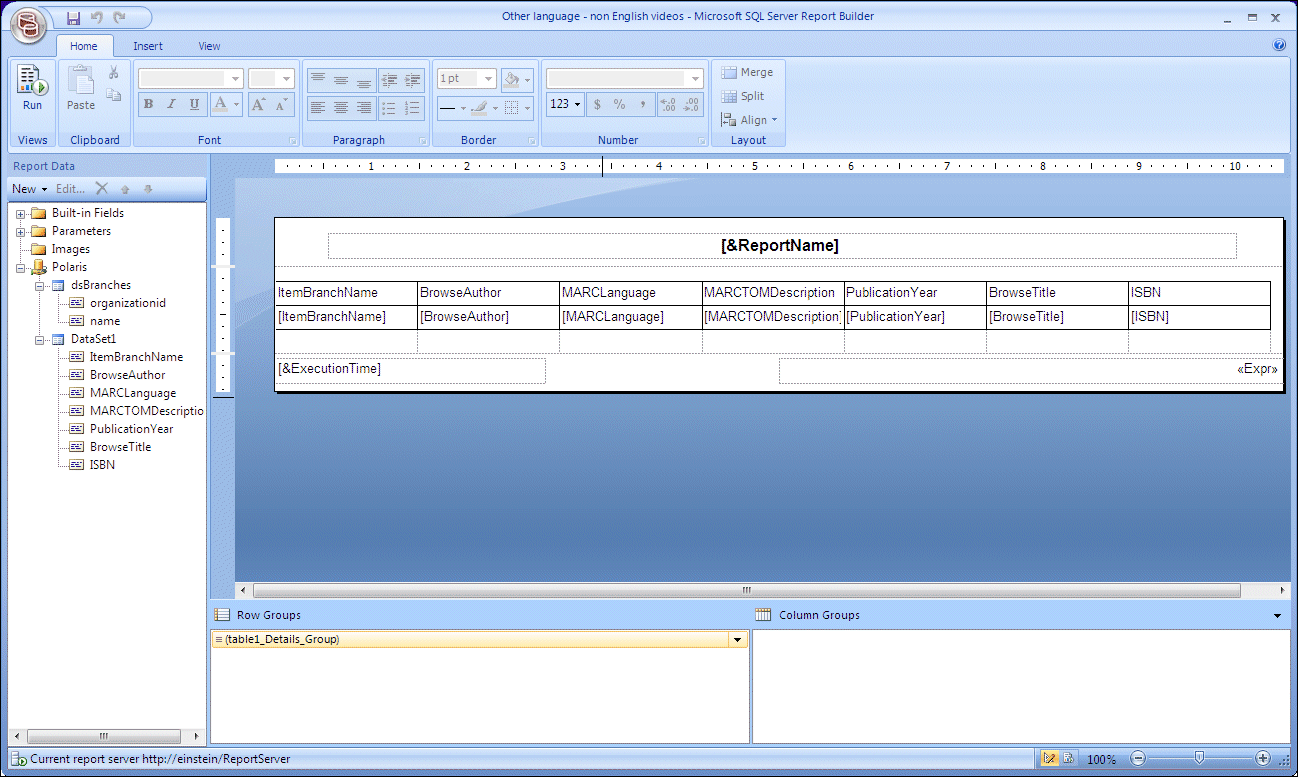1298x777 pixels.
Task: Click the zoom in plus icon
Action: coord(1263,759)
